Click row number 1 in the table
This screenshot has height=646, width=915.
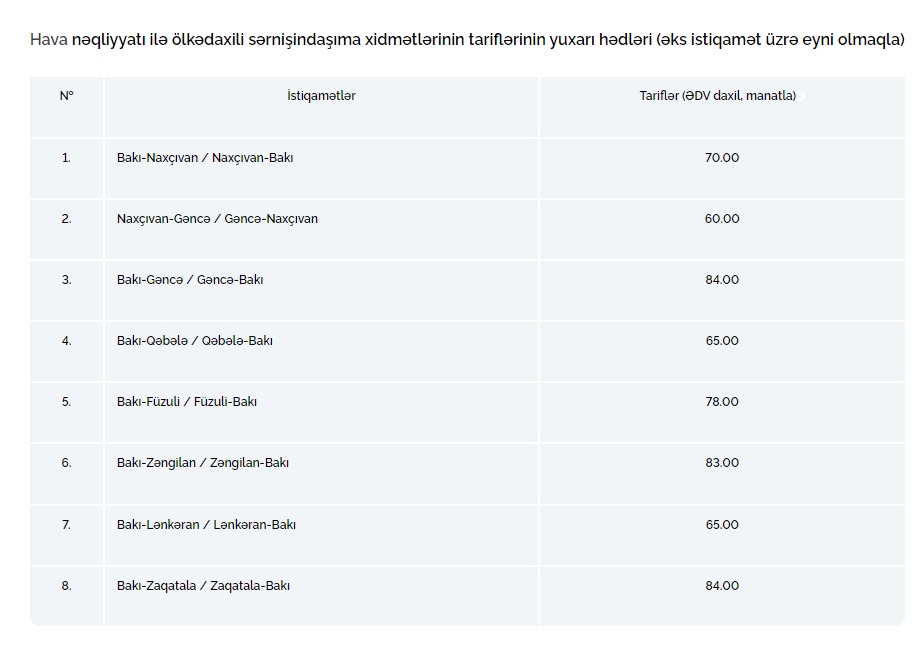pyautogui.click(x=67, y=158)
